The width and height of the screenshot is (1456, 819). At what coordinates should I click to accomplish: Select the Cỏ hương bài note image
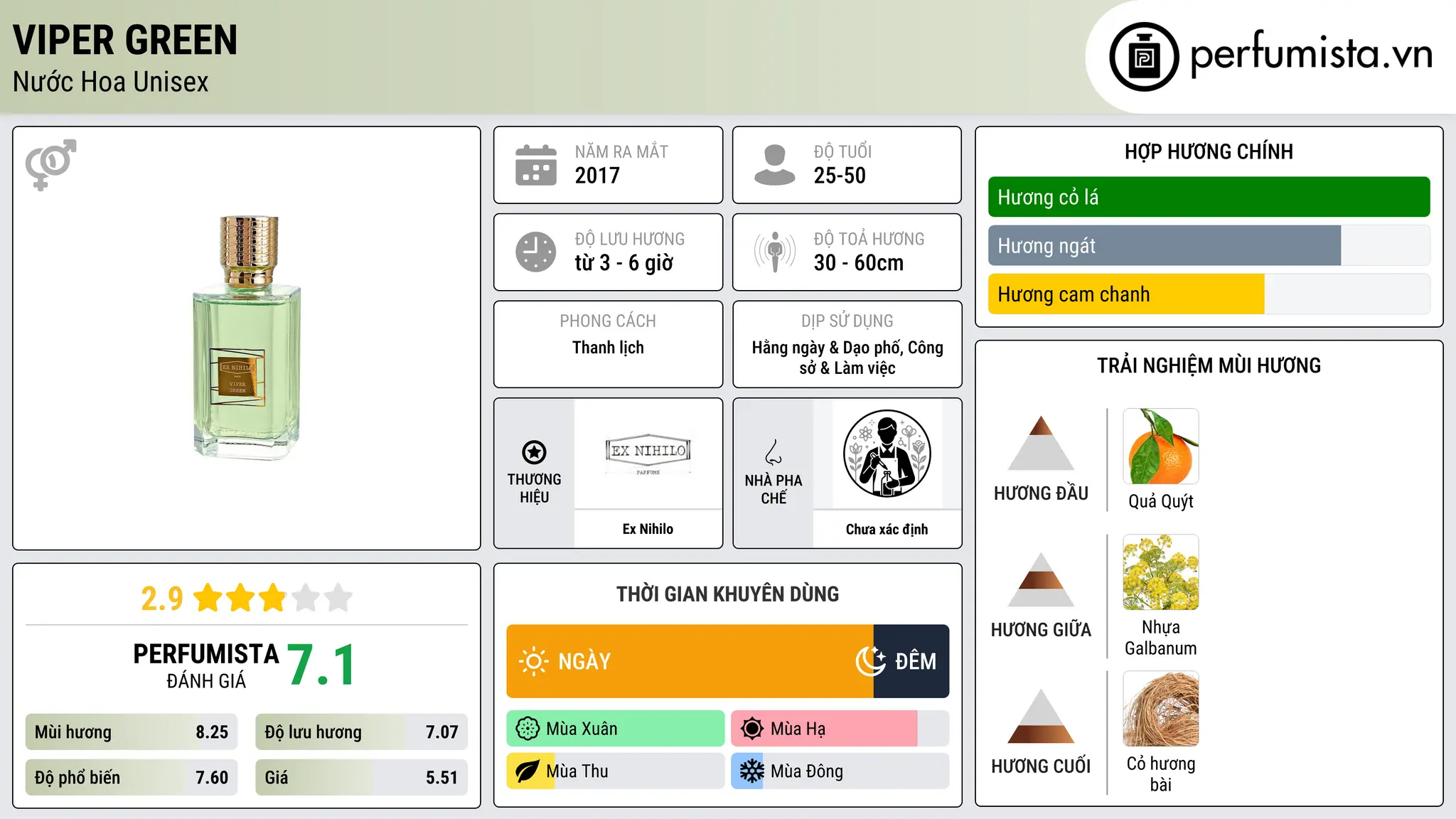(1161, 709)
